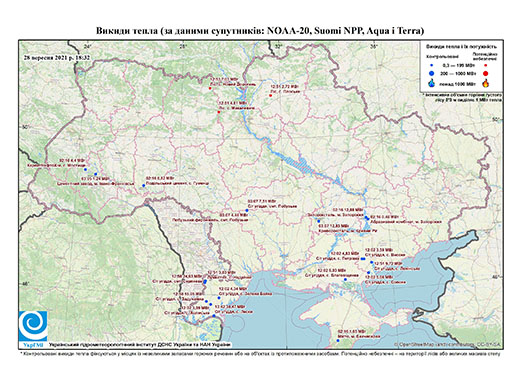Select the blue marker in southern Crimea
The height and width of the screenshot is (368, 520).
(338, 340)
